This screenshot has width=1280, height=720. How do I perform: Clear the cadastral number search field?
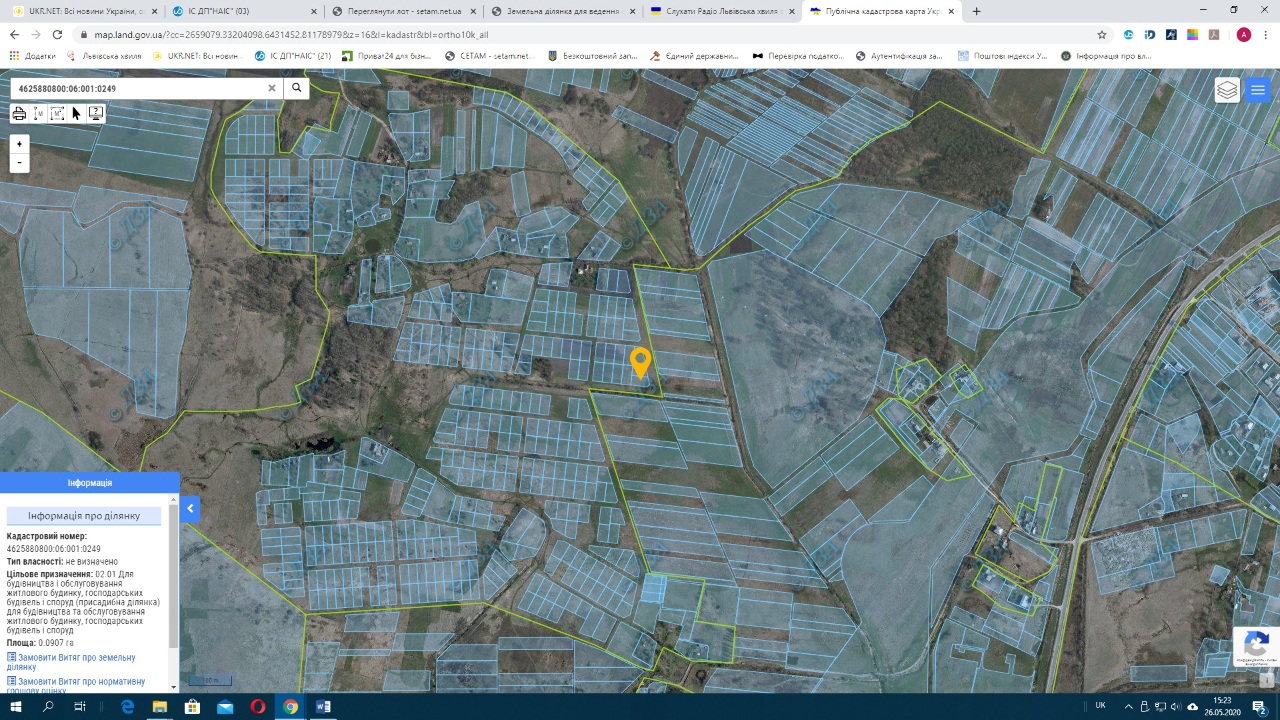[x=271, y=88]
